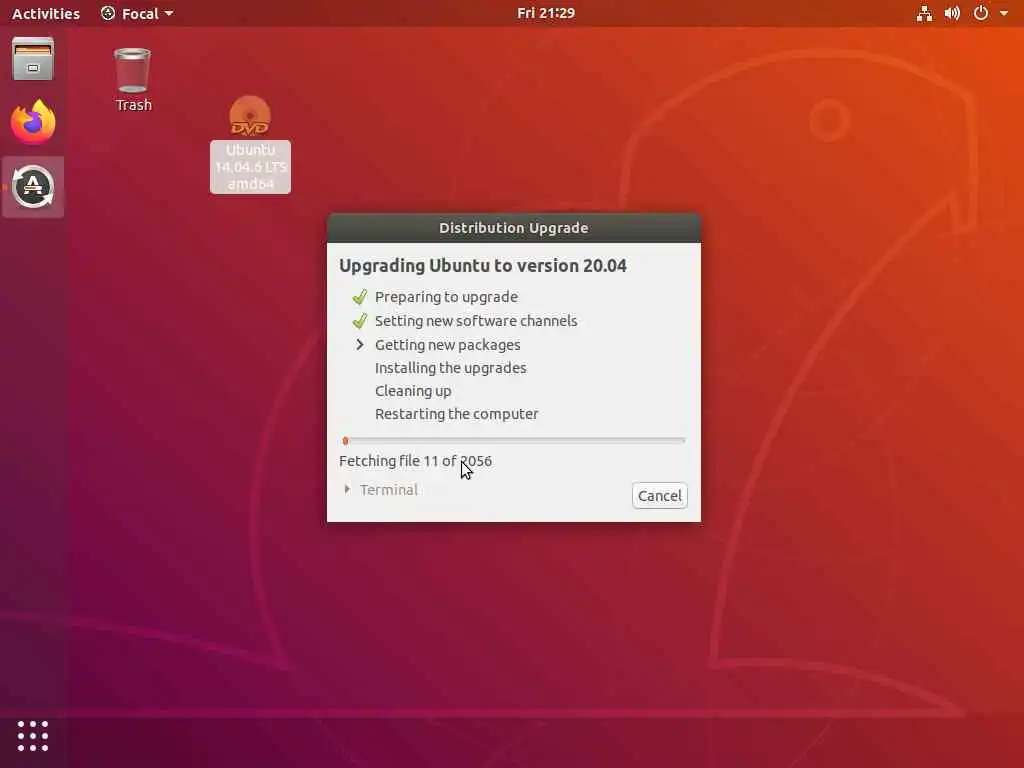Screen dimensions: 1024x768
Task: Launch Firefox from the dock
Action: (33, 122)
